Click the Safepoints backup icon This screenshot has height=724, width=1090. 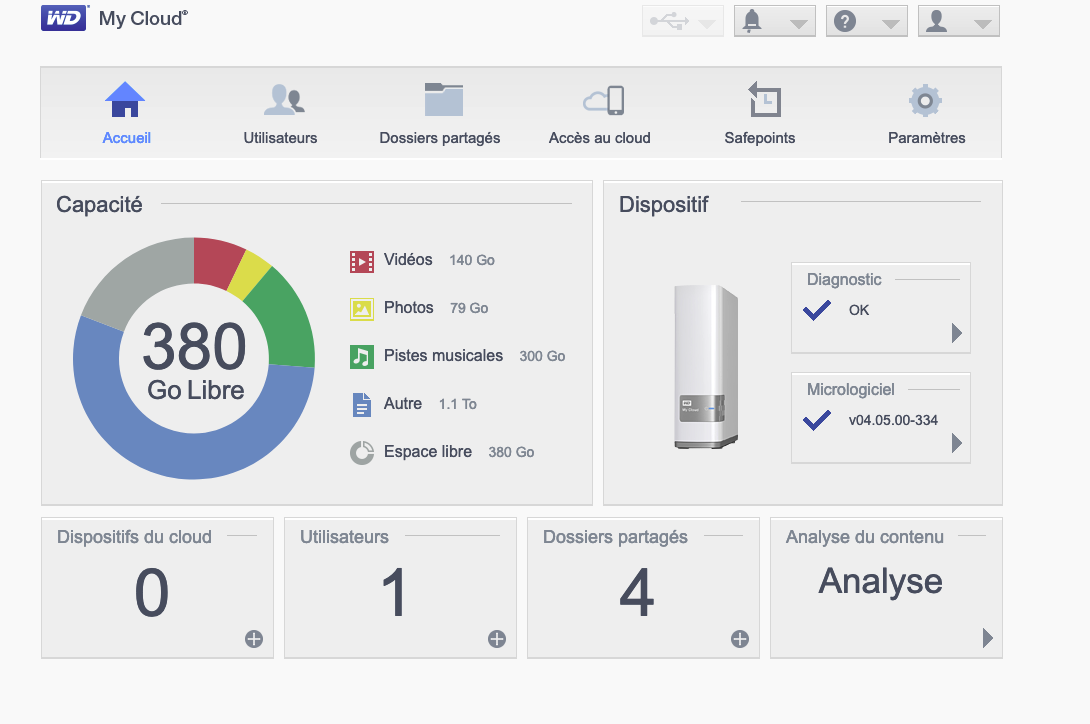[764, 99]
